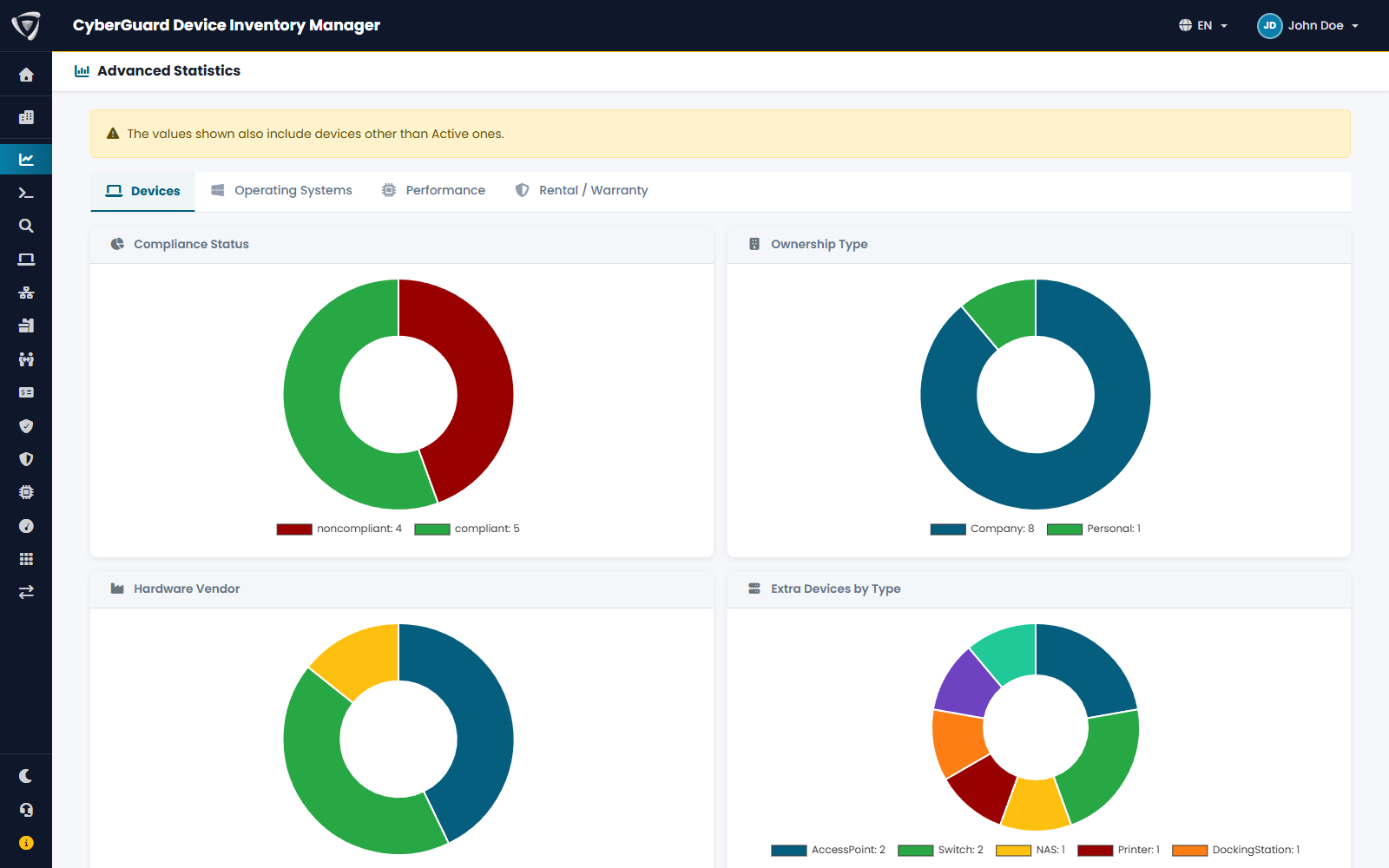This screenshot has height=868, width=1389.
Task: Open the John Doe user menu
Action: pyautogui.click(x=1308, y=25)
